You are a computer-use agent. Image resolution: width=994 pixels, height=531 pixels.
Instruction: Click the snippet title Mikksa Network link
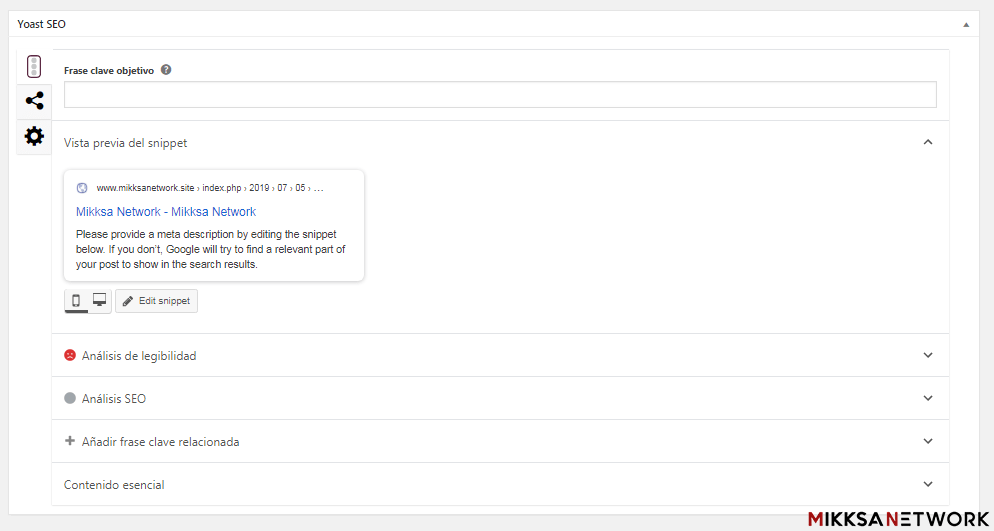[x=166, y=212]
